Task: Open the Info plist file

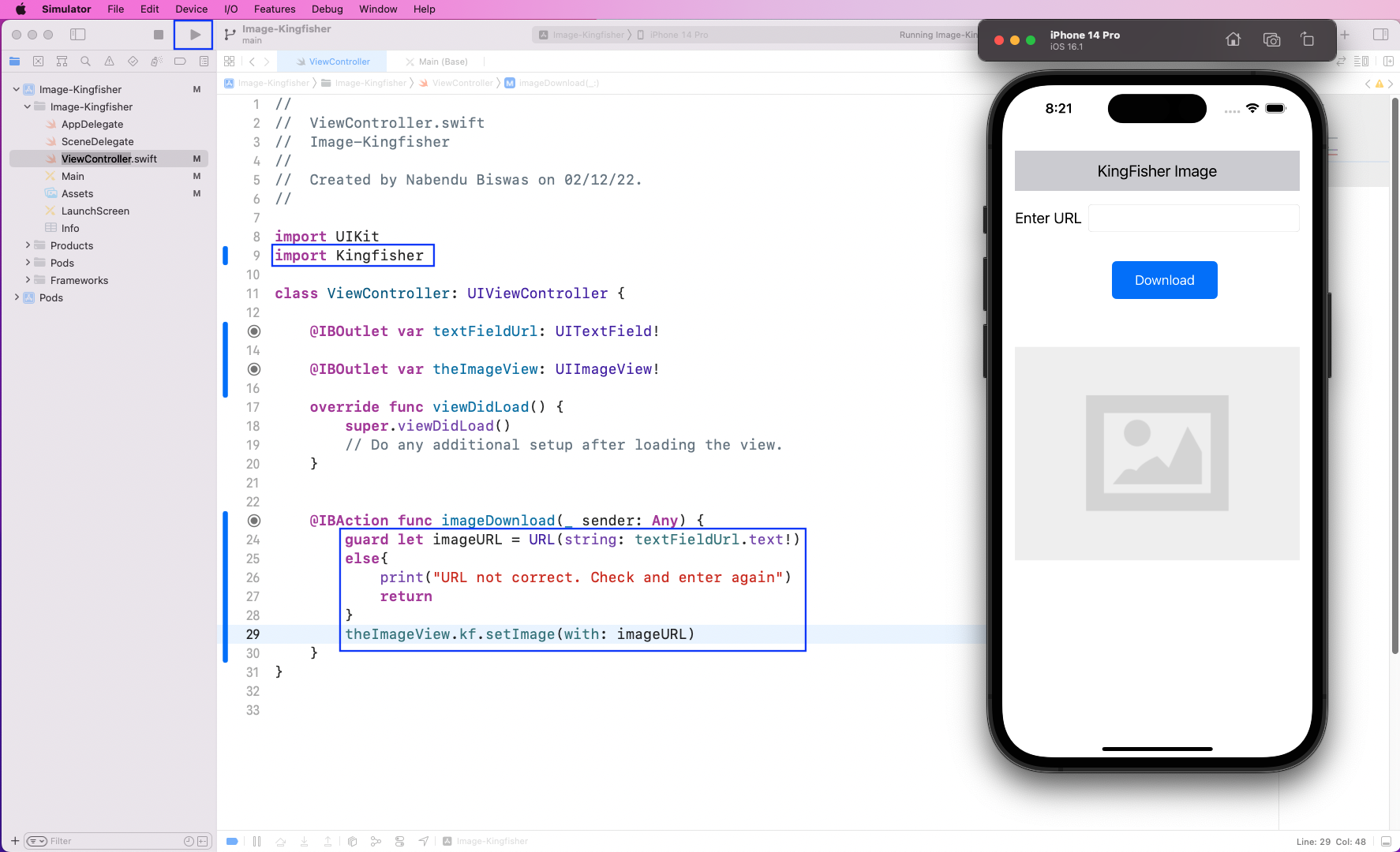Action: [x=70, y=228]
